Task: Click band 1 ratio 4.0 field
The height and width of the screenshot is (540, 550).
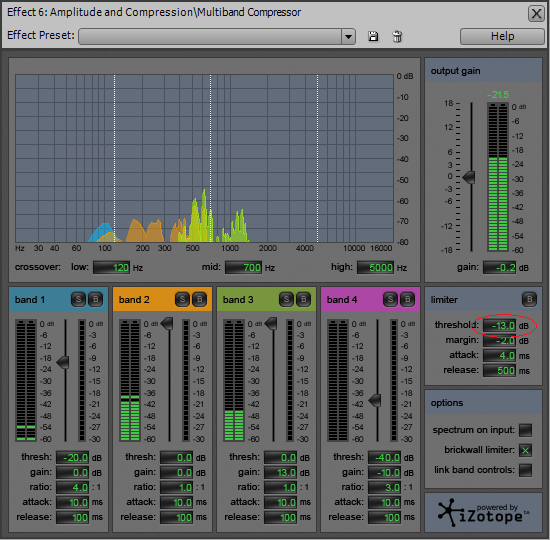Action: point(73,487)
